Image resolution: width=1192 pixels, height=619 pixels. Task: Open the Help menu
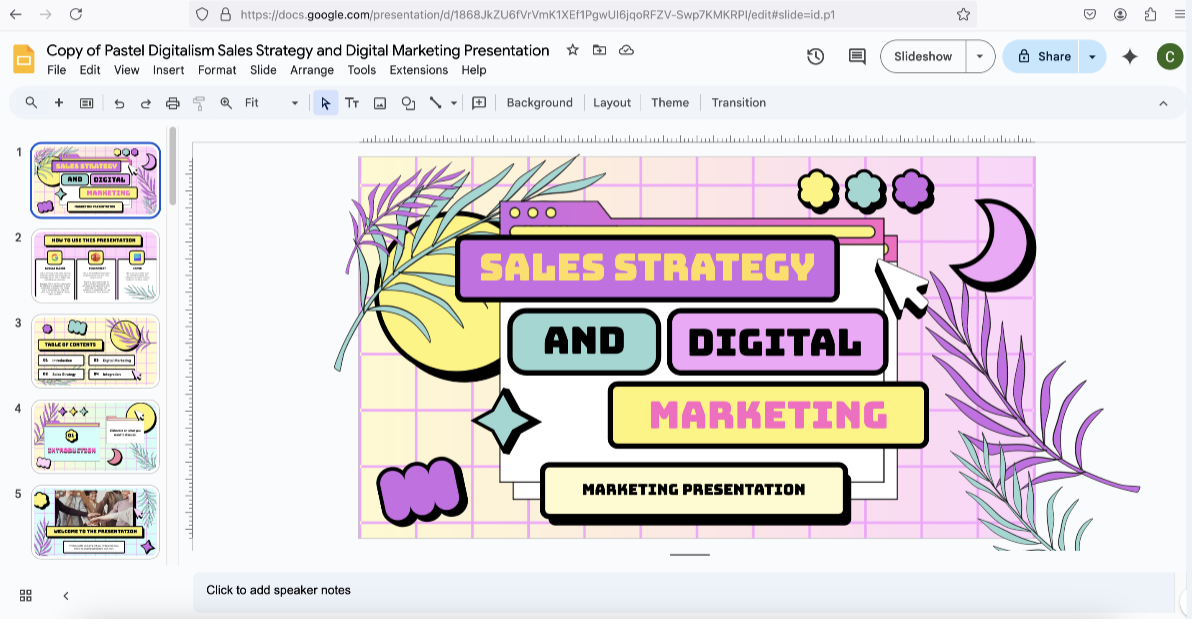pyautogui.click(x=473, y=70)
